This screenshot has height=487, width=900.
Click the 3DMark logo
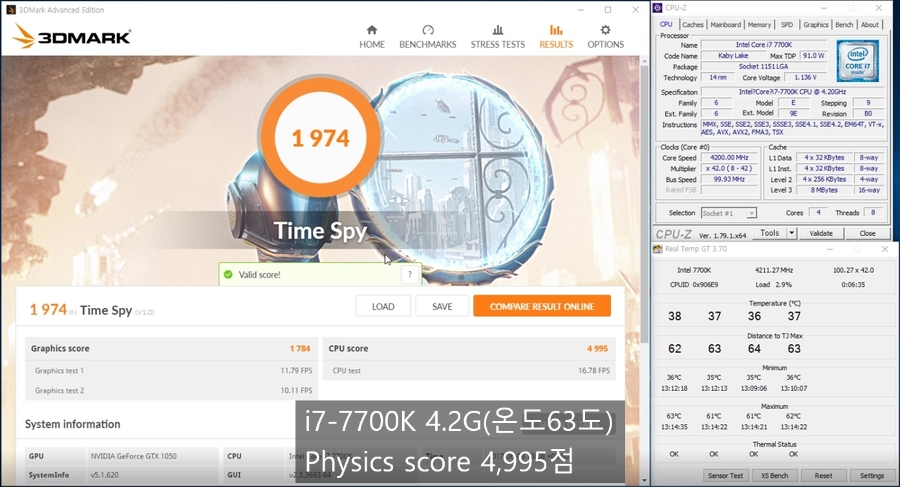click(x=72, y=36)
